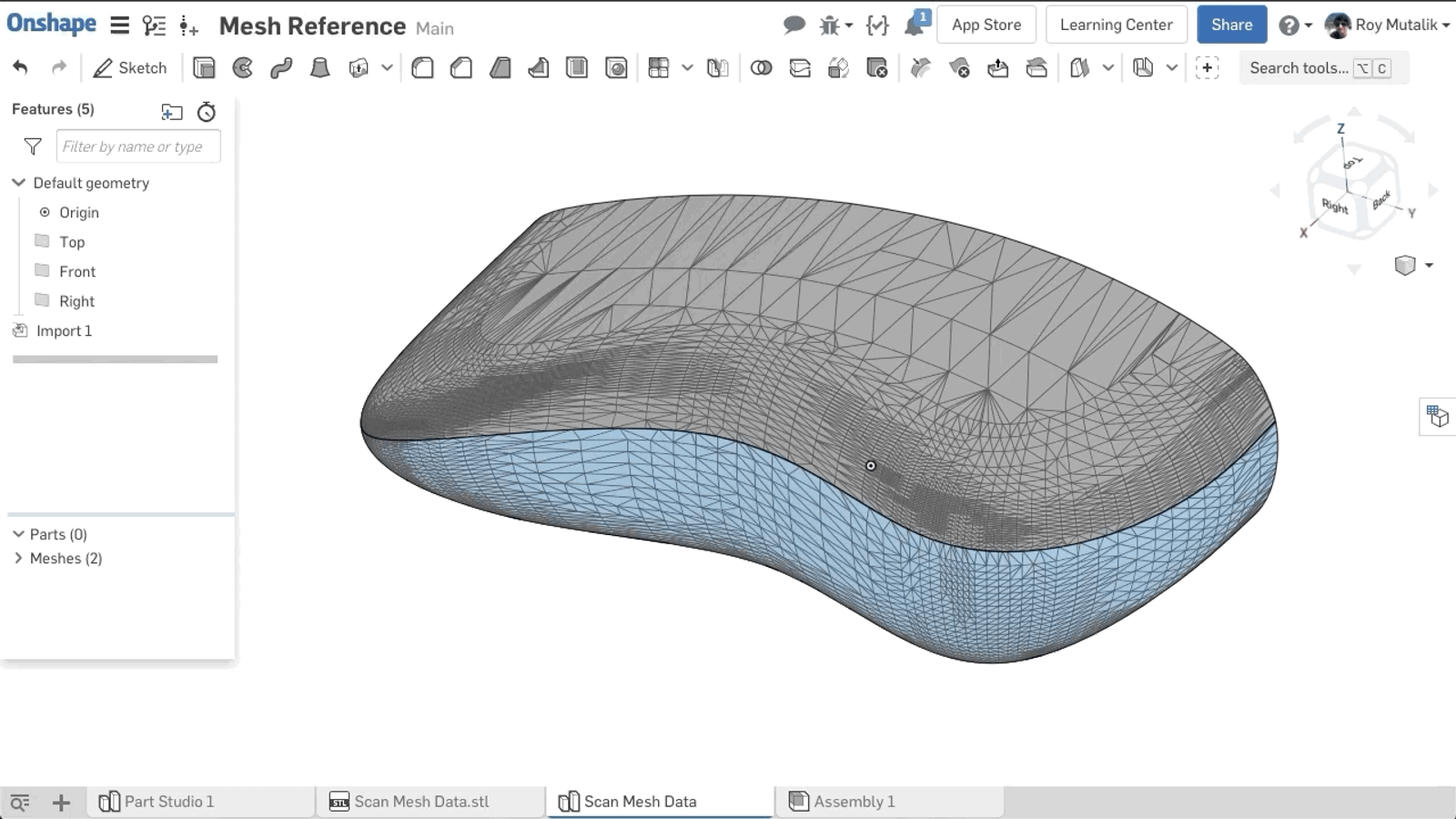
Task: Apply the Fillet tool
Action: click(422, 68)
